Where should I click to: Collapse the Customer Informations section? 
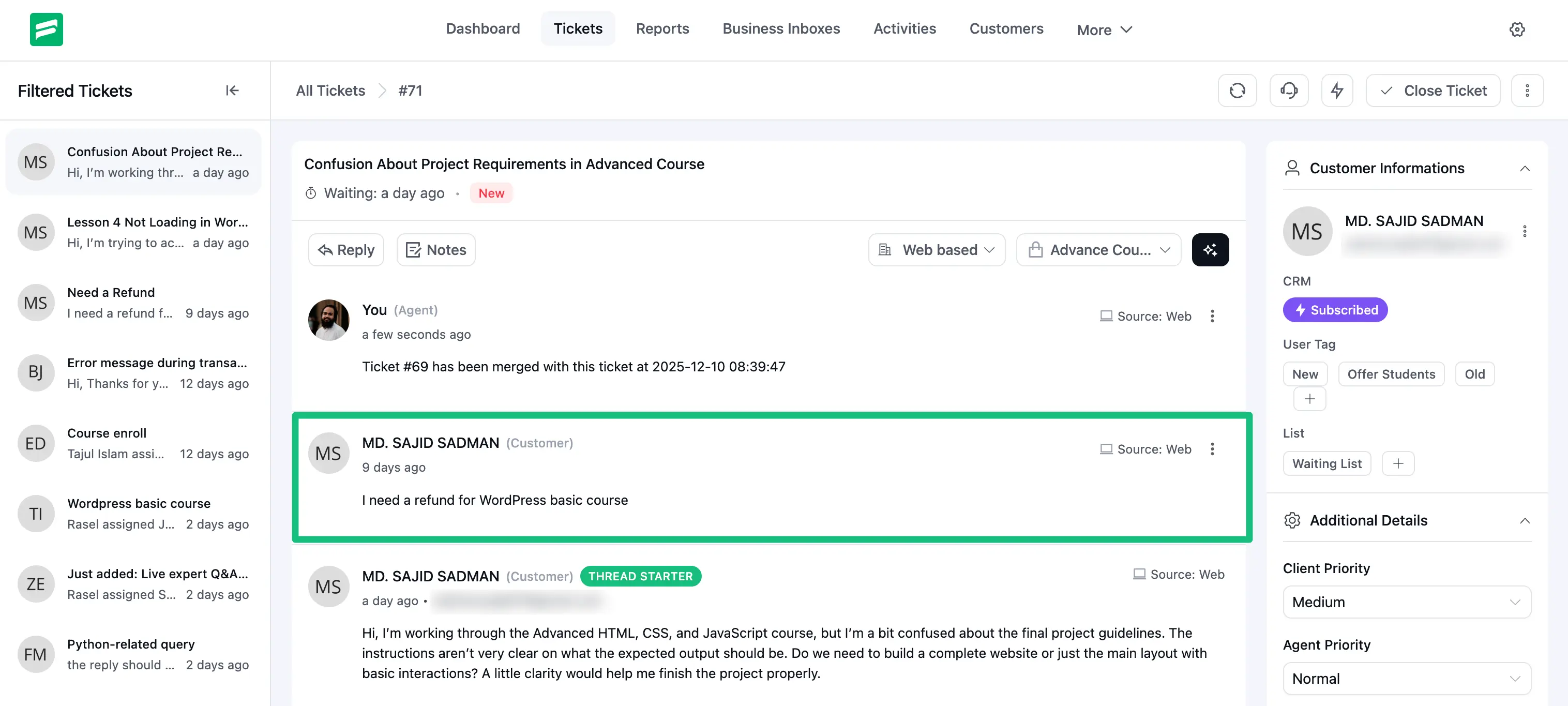click(x=1524, y=169)
